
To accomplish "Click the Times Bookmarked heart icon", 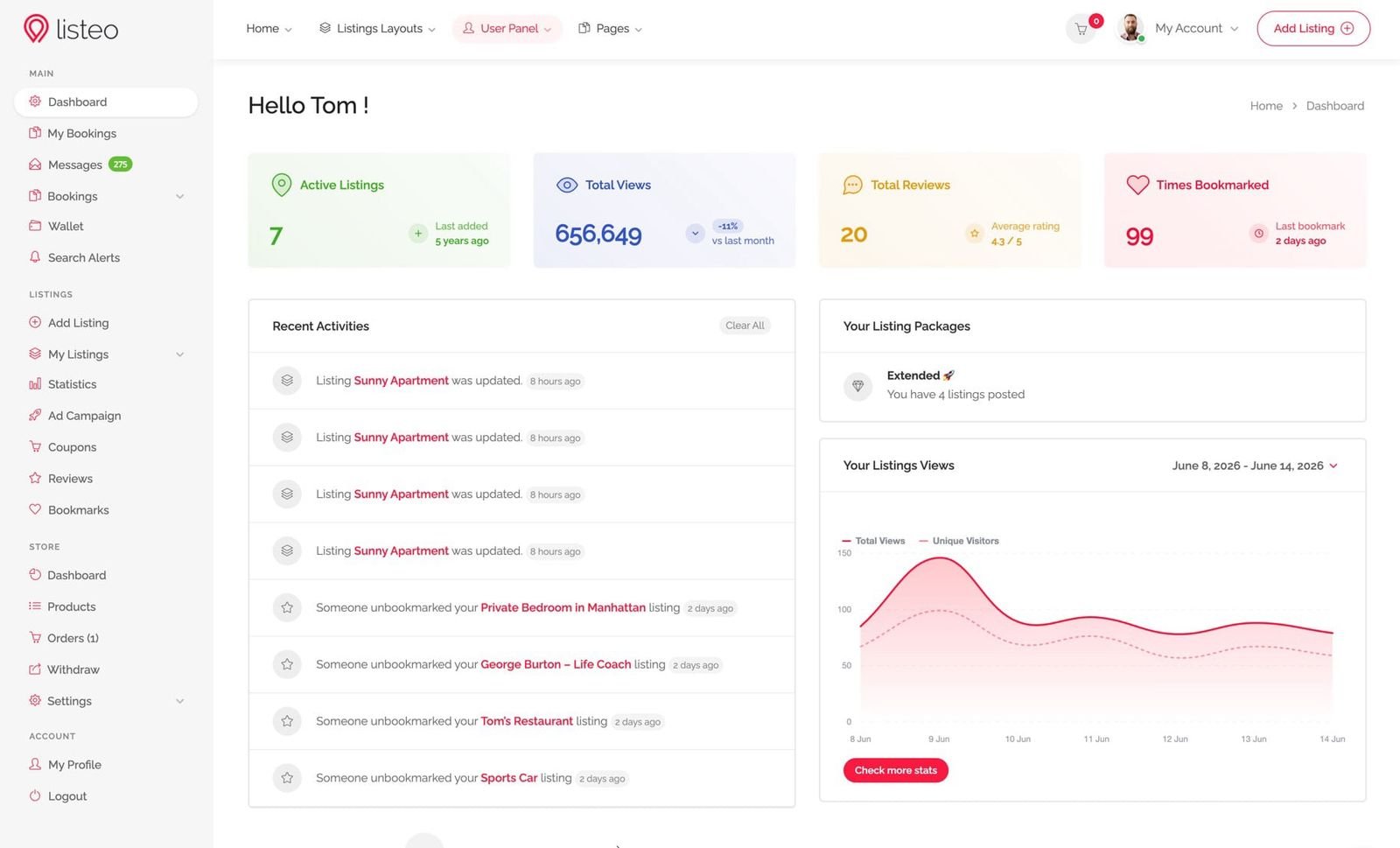I will [x=1137, y=185].
